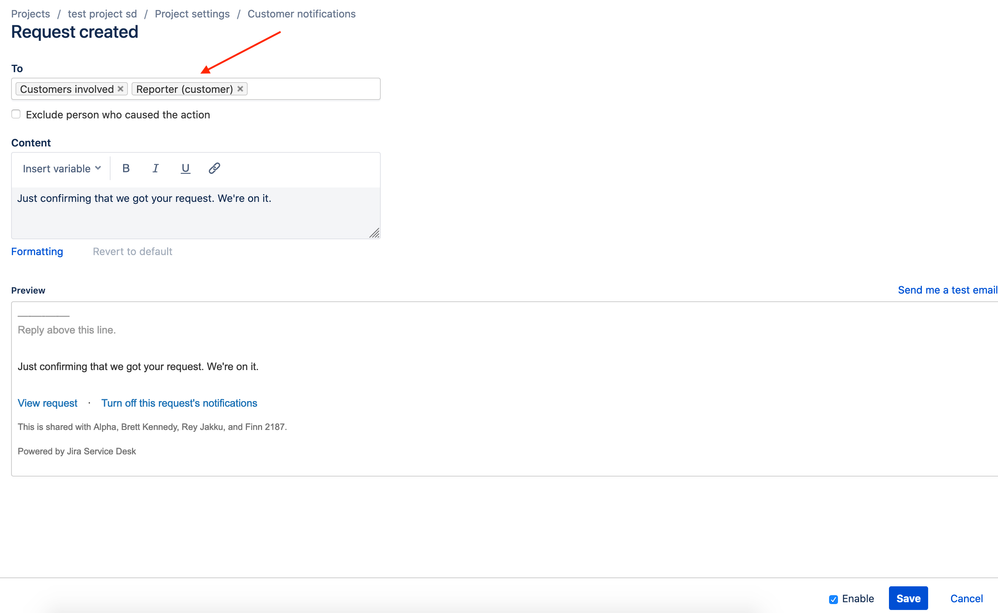Click Send me a test email
The width and height of the screenshot is (998, 613).
click(x=947, y=290)
